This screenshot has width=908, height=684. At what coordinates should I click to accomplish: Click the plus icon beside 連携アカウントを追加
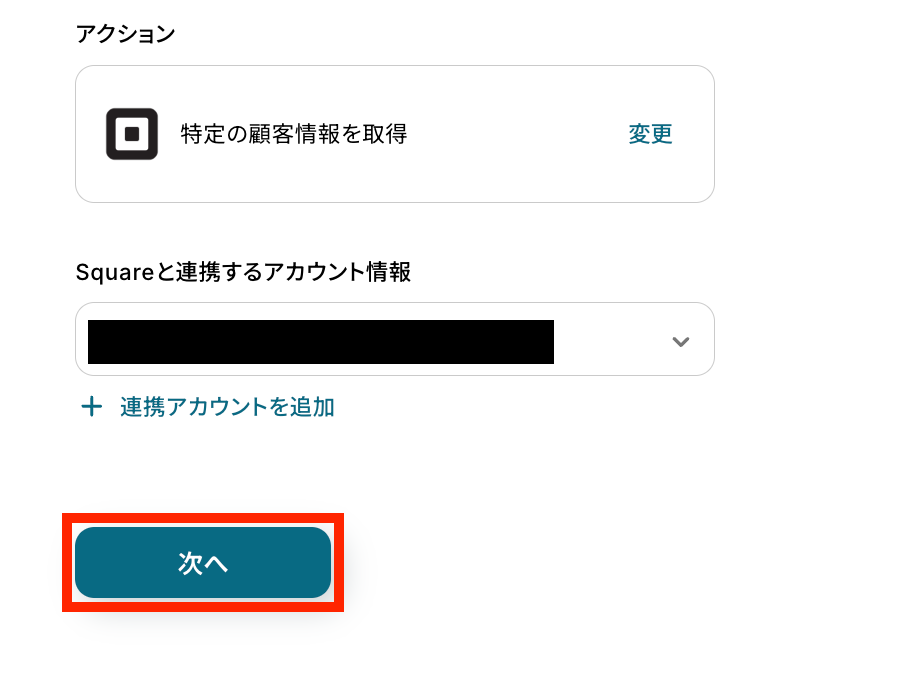(x=91, y=407)
